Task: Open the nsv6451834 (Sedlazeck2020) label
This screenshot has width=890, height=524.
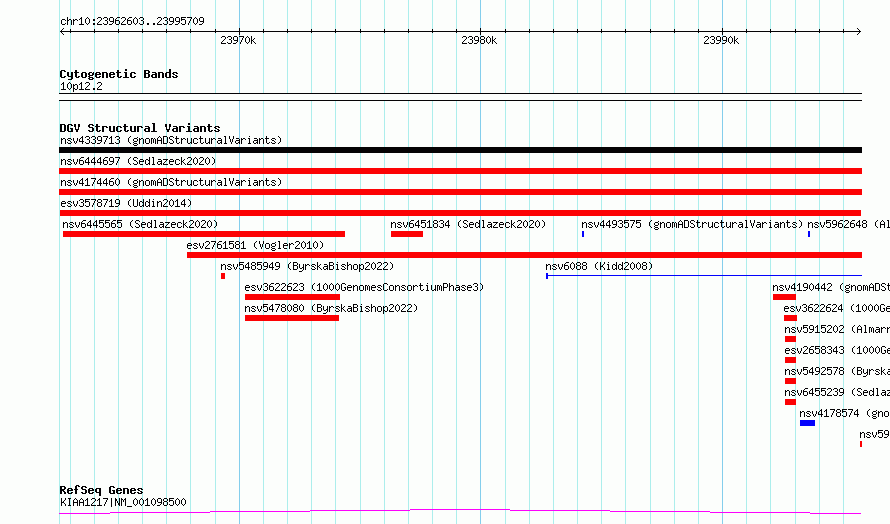Action: [x=468, y=224]
